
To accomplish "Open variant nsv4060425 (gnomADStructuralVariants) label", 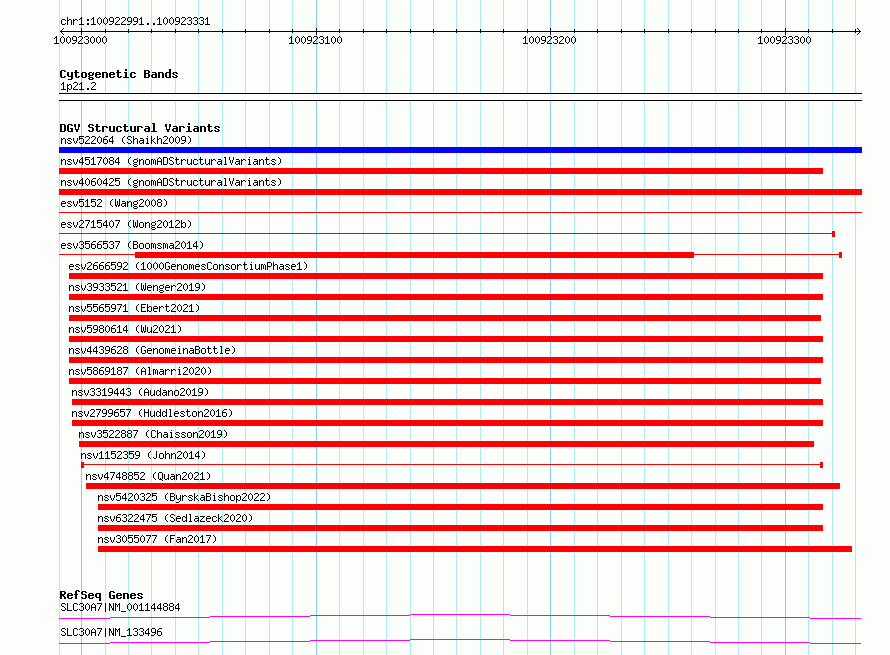I will (171, 182).
